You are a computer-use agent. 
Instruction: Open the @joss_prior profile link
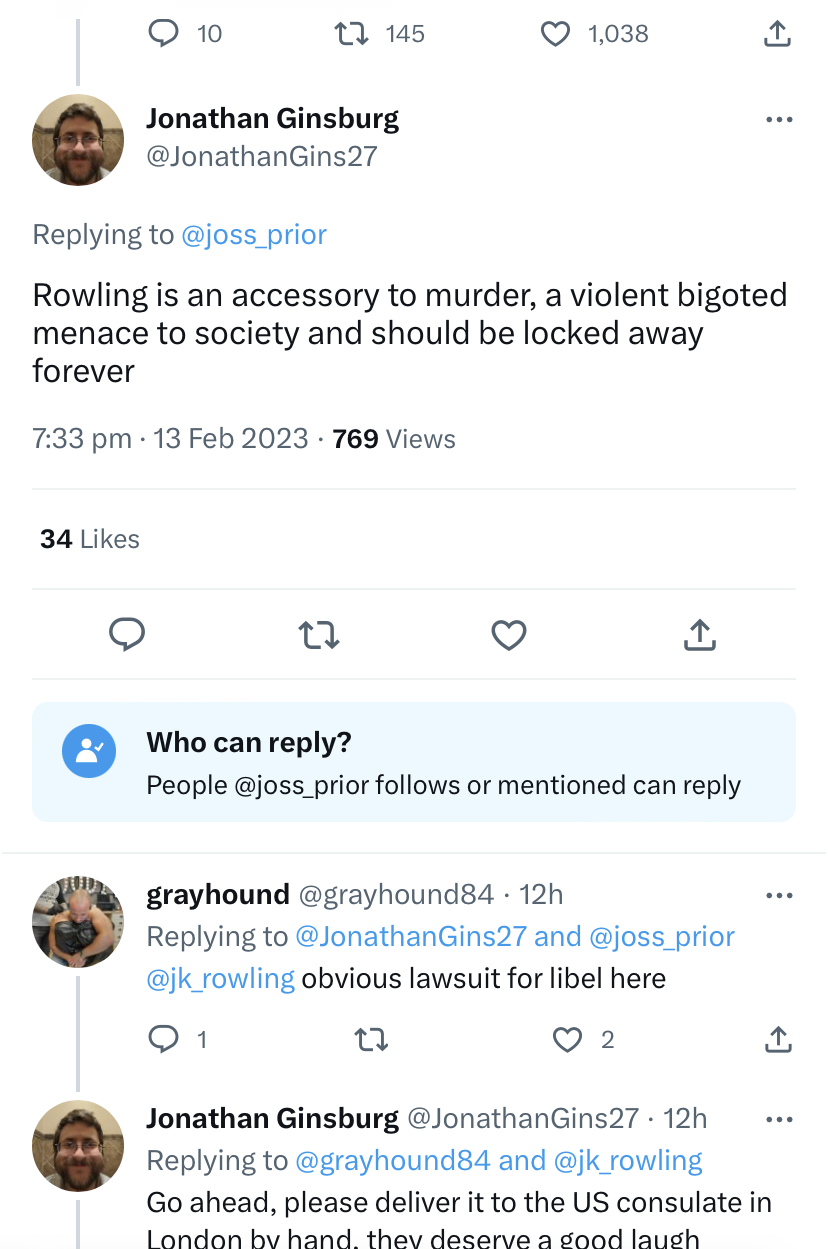tap(254, 235)
